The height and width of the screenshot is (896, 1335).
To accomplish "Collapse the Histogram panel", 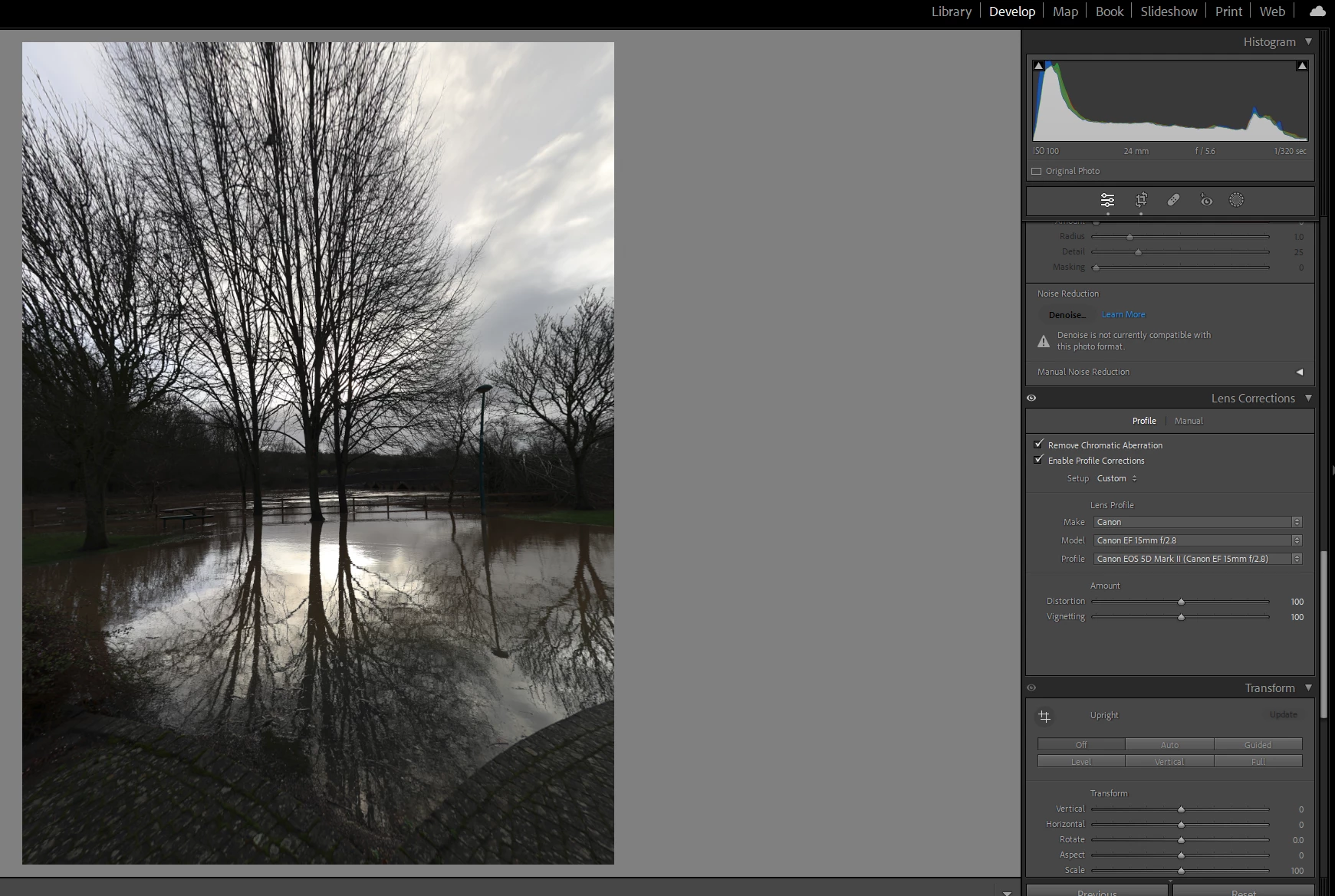I will (x=1308, y=42).
